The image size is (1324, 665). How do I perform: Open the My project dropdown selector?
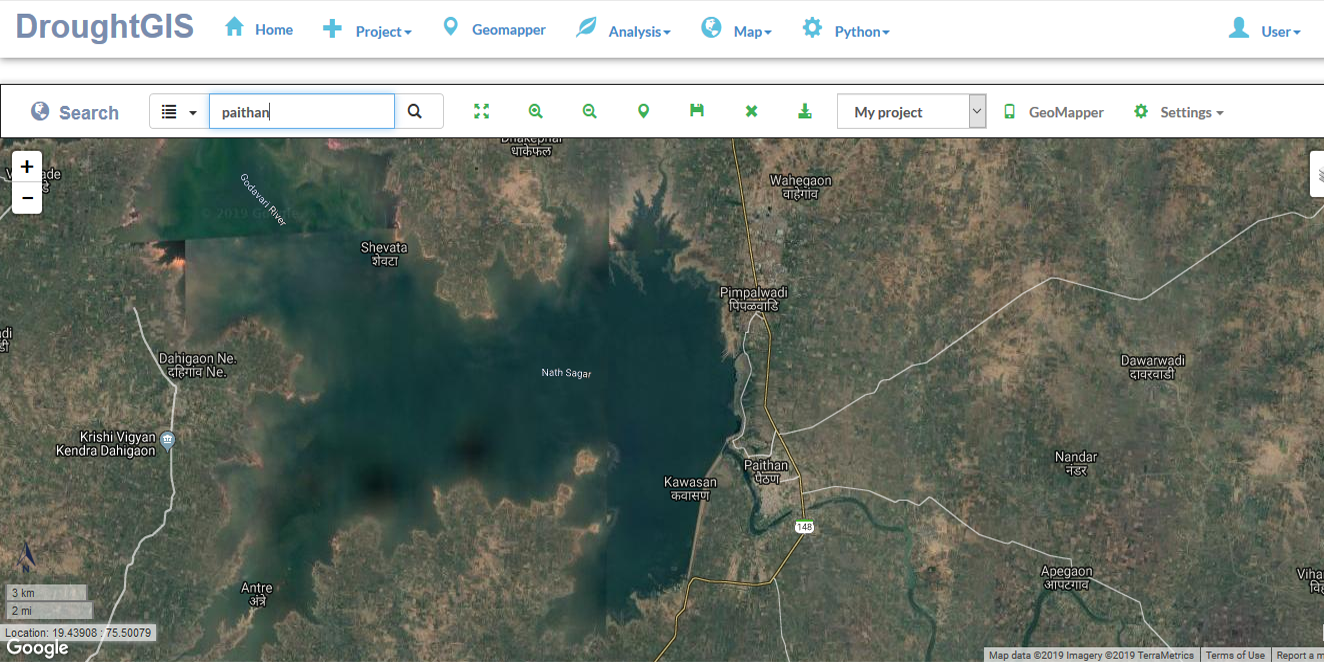pyautogui.click(x=912, y=112)
